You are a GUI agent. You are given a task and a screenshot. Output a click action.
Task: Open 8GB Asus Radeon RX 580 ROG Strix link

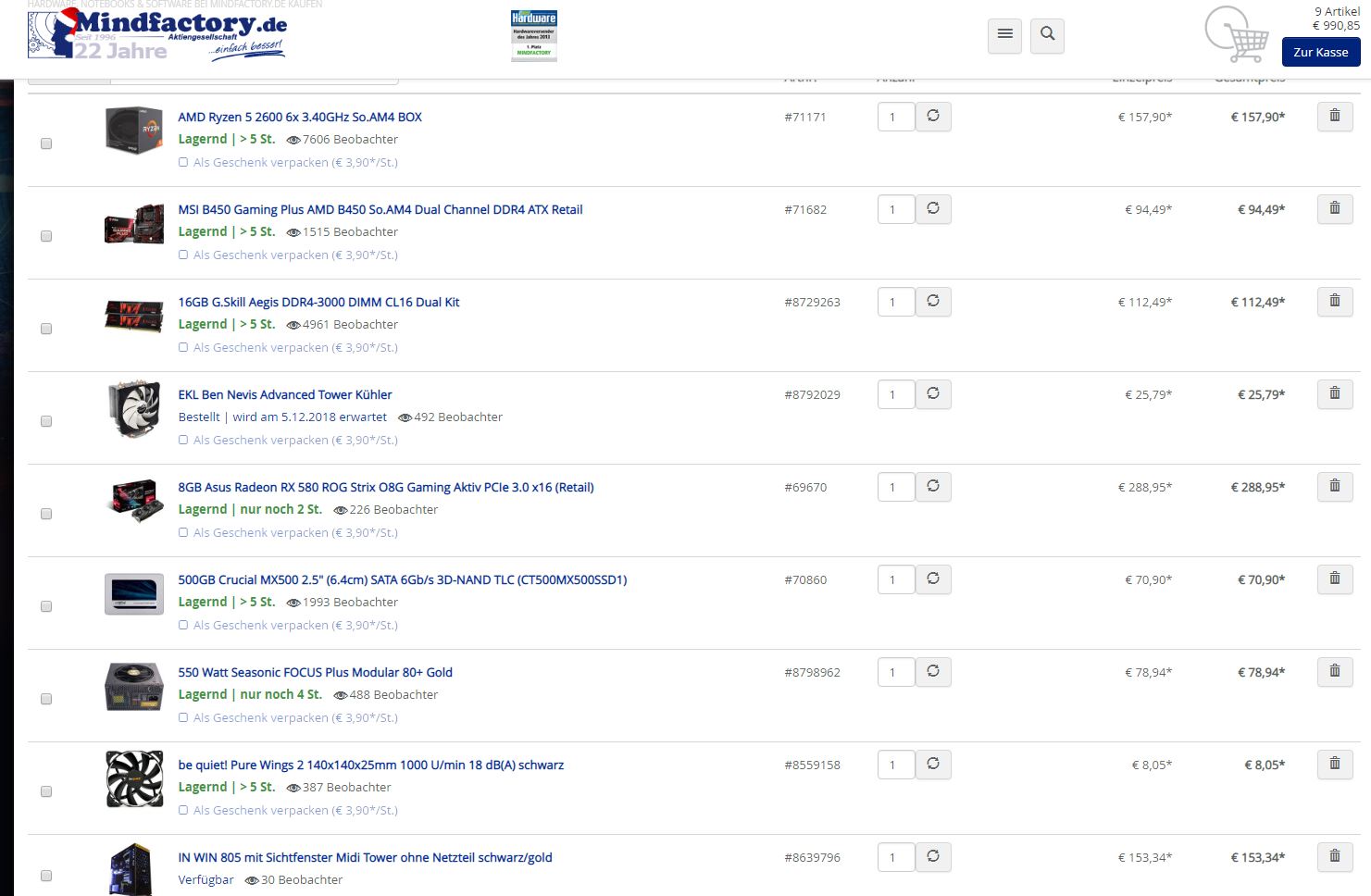(386, 487)
